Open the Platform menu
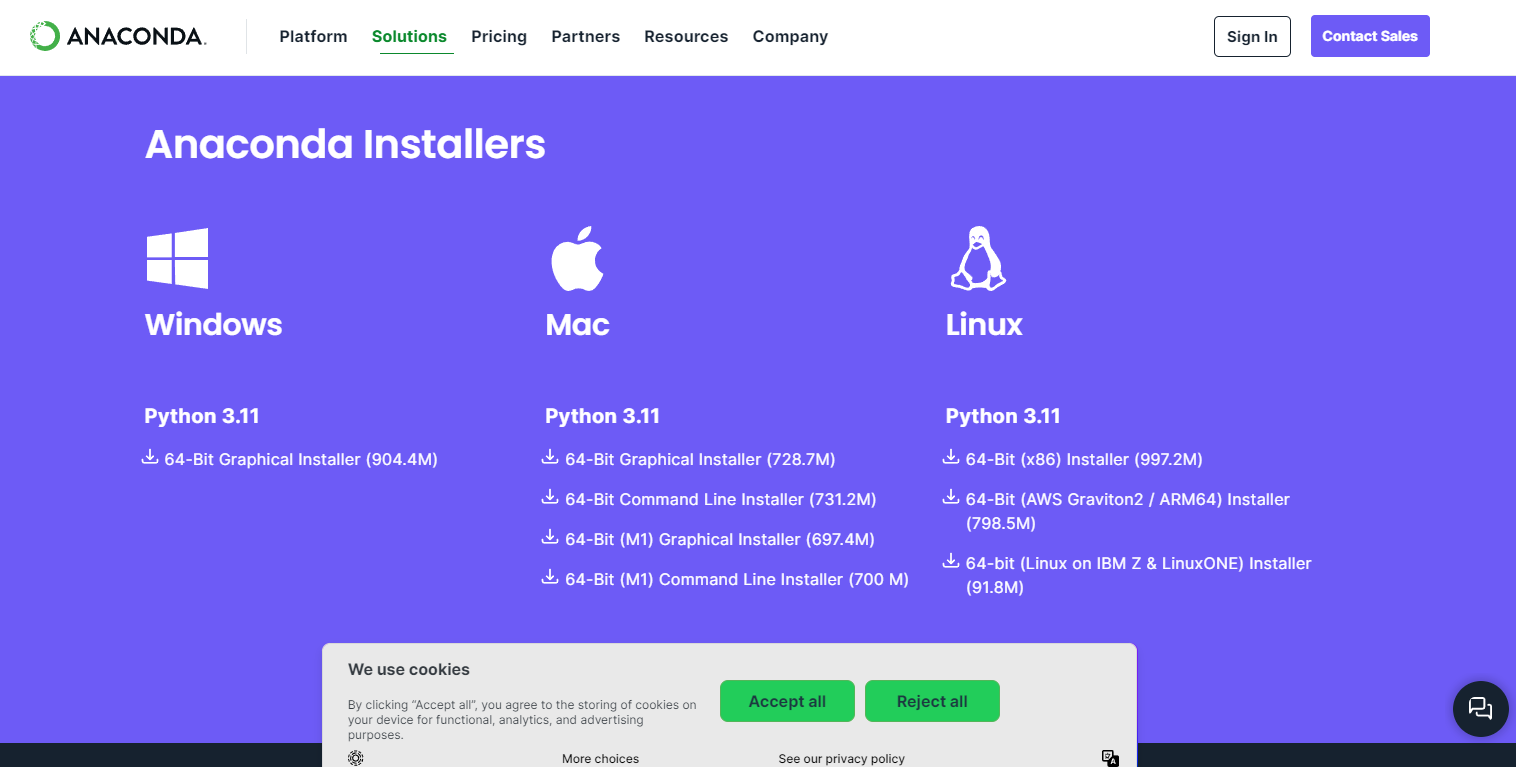Viewport: 1516px width, 767px height. click(x=313, y=36)
